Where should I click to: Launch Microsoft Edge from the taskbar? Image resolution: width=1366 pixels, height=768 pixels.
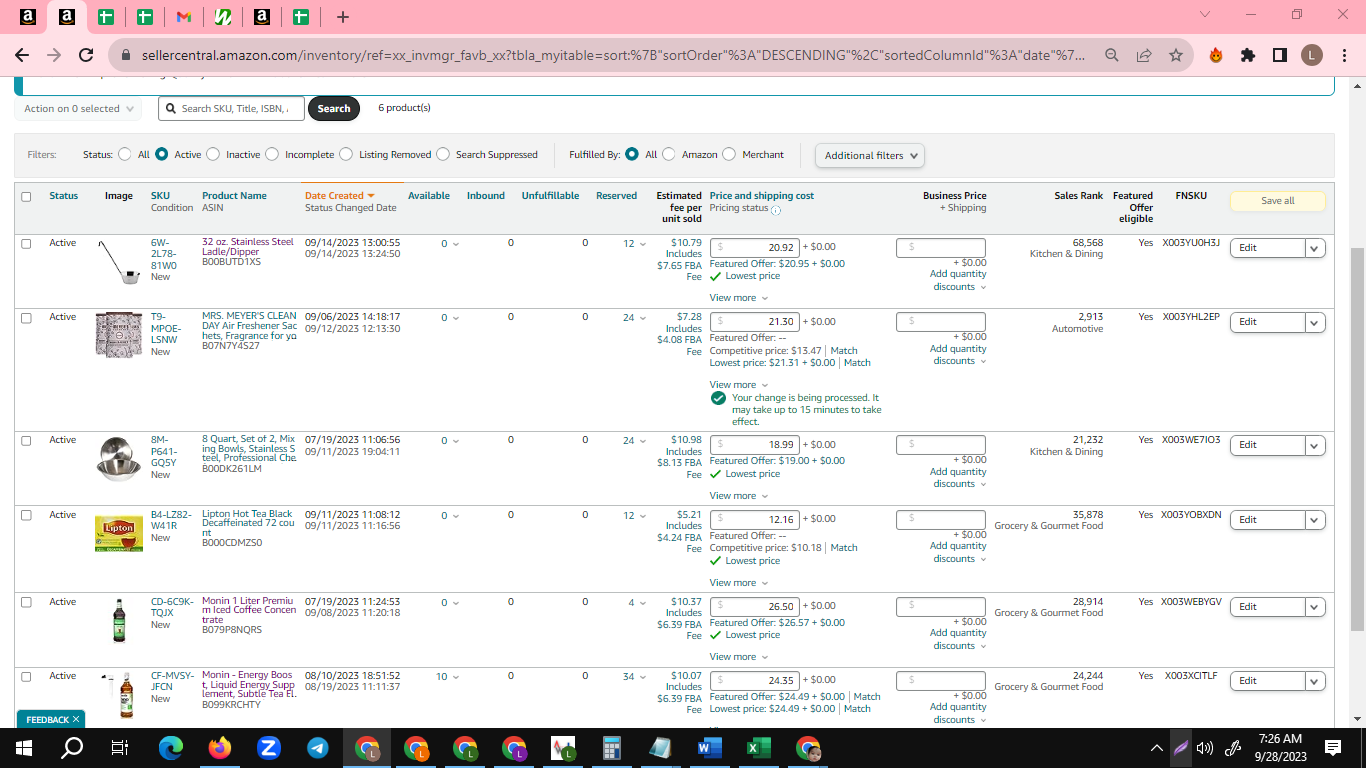point(172,747)
